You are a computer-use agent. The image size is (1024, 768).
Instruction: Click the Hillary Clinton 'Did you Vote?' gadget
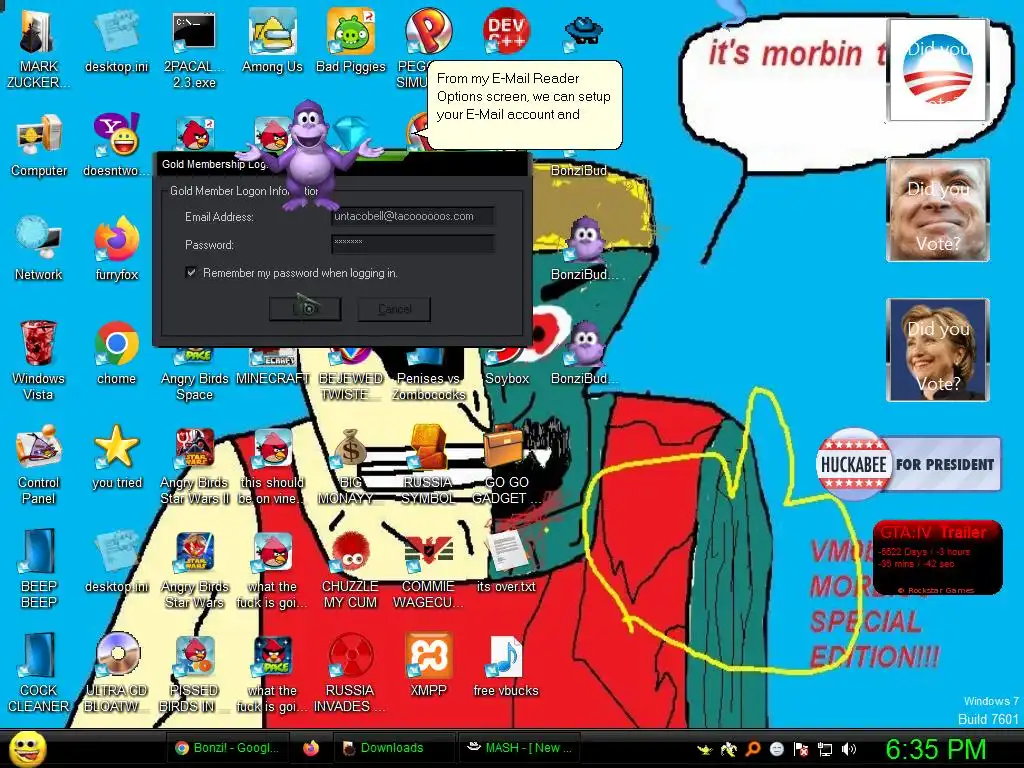pyautogui.click(x=938, y=349)
